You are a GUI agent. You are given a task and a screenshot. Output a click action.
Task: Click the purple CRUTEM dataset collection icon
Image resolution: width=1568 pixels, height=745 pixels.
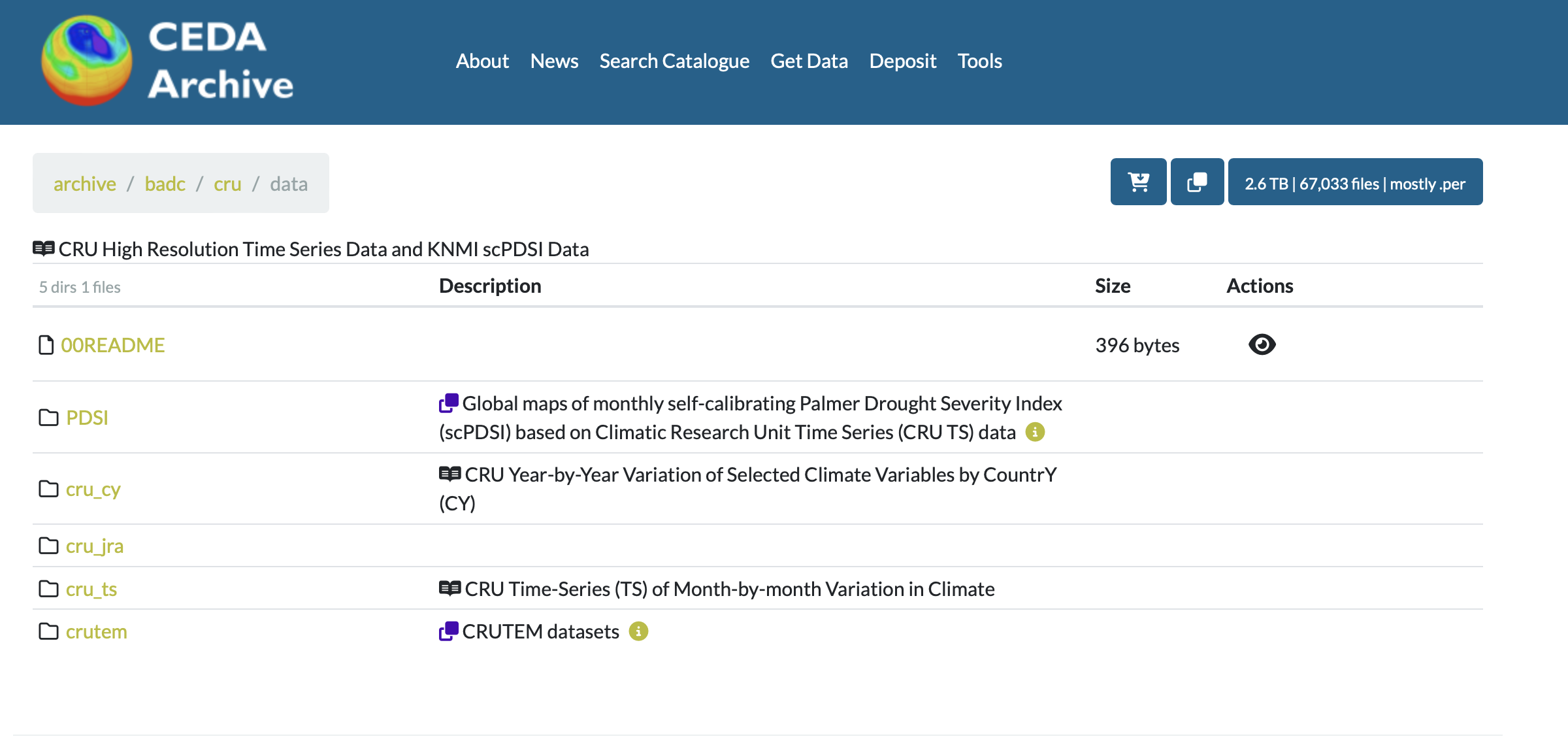(449, 631)
